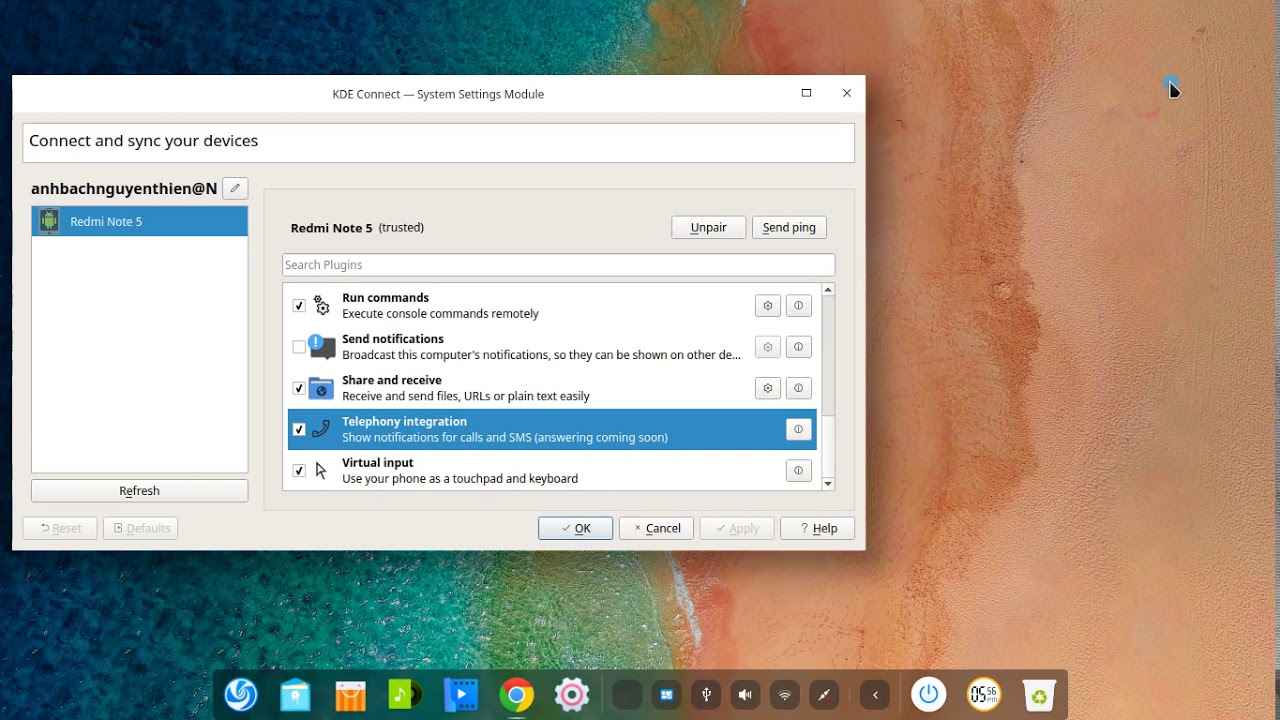Show info about Telephony integration plugin
The width and height of the screenshot is (1280, 720).
(798, 429)
